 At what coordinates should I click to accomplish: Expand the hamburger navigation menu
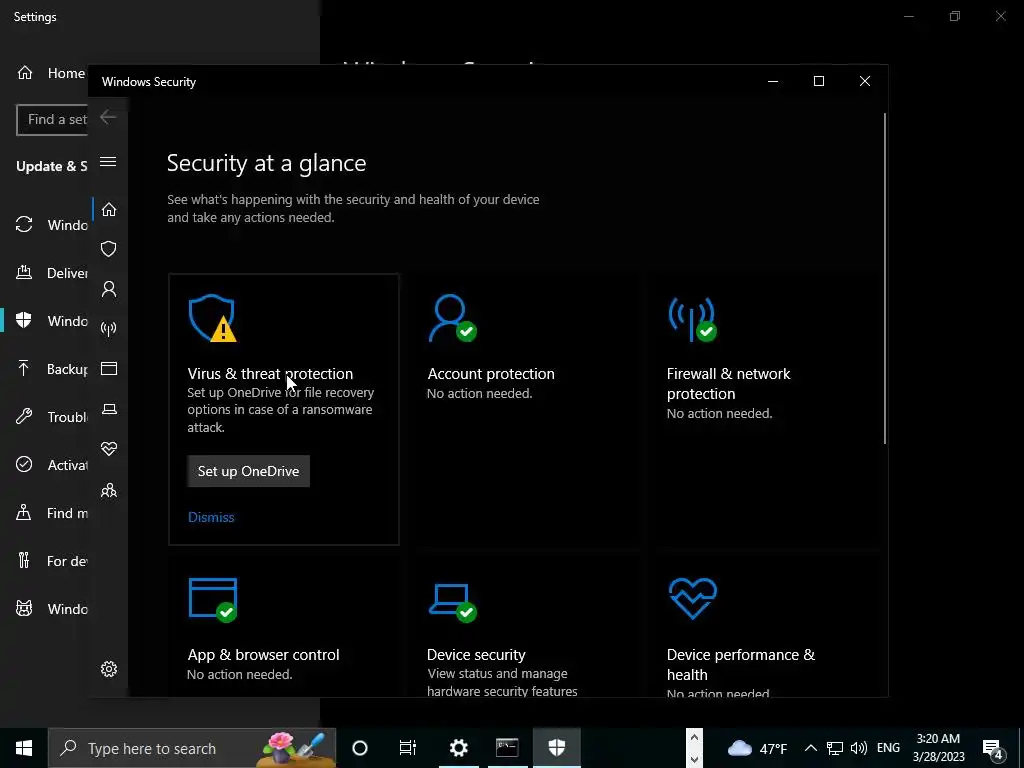[108, 161]
